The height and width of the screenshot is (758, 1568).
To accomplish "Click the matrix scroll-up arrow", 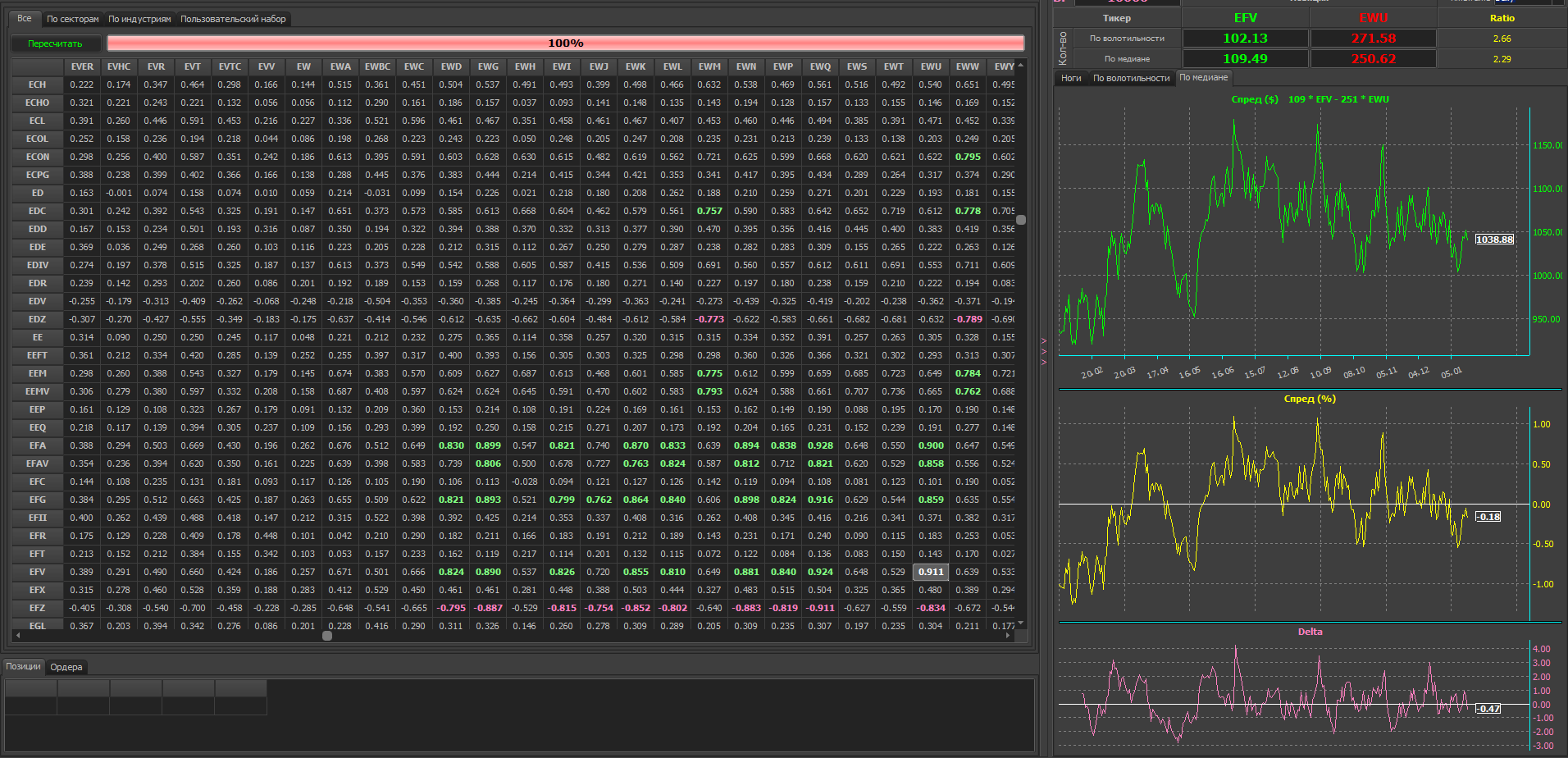I will coord(1021,65).
